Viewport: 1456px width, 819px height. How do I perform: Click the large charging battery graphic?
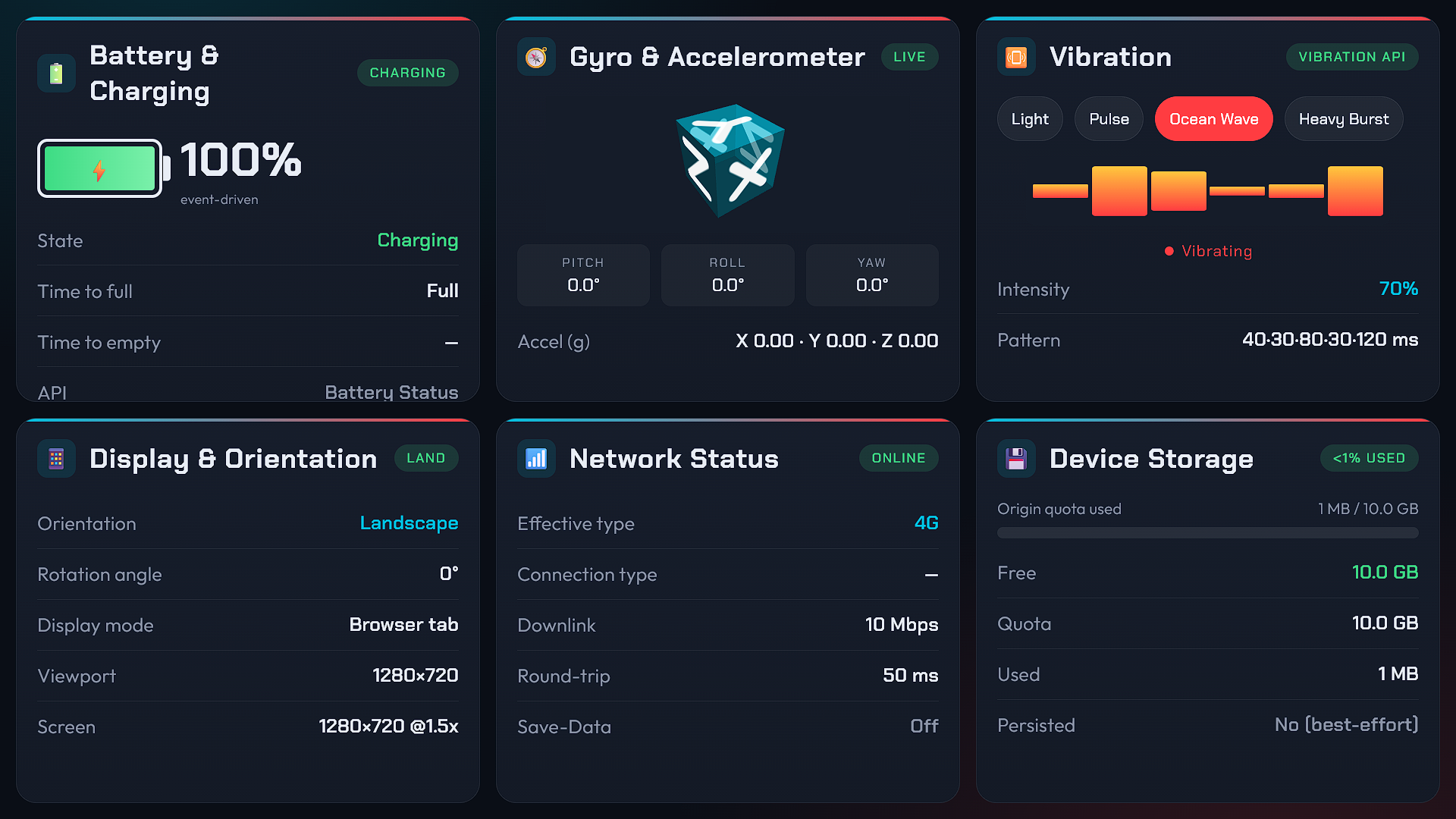104,168
